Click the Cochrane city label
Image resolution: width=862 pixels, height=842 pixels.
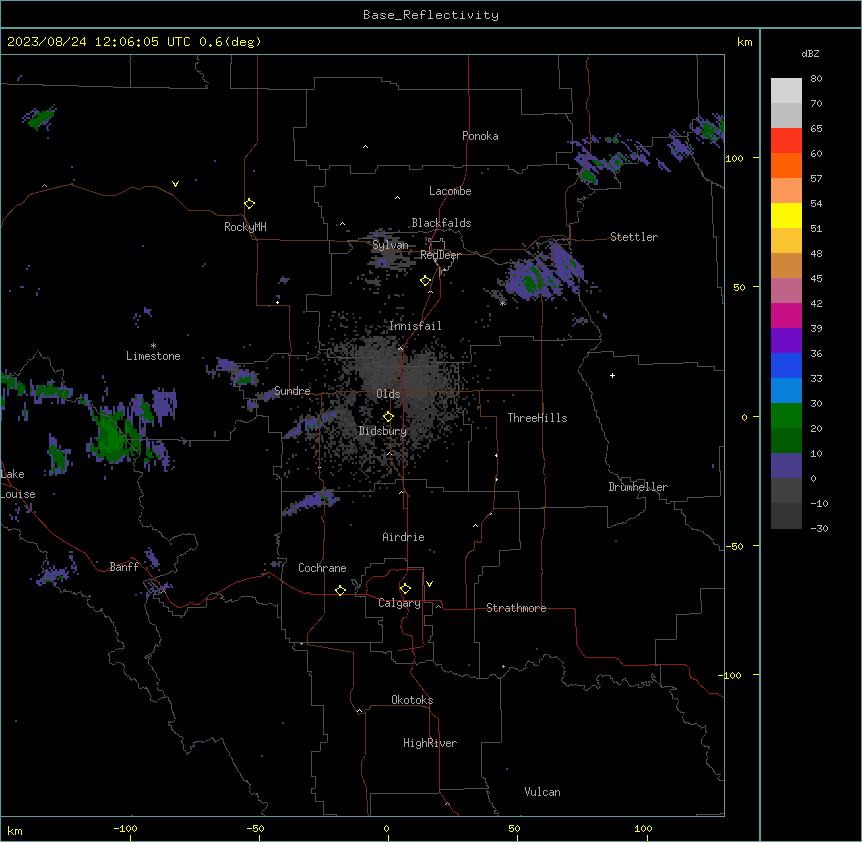(x=322, y=568)
